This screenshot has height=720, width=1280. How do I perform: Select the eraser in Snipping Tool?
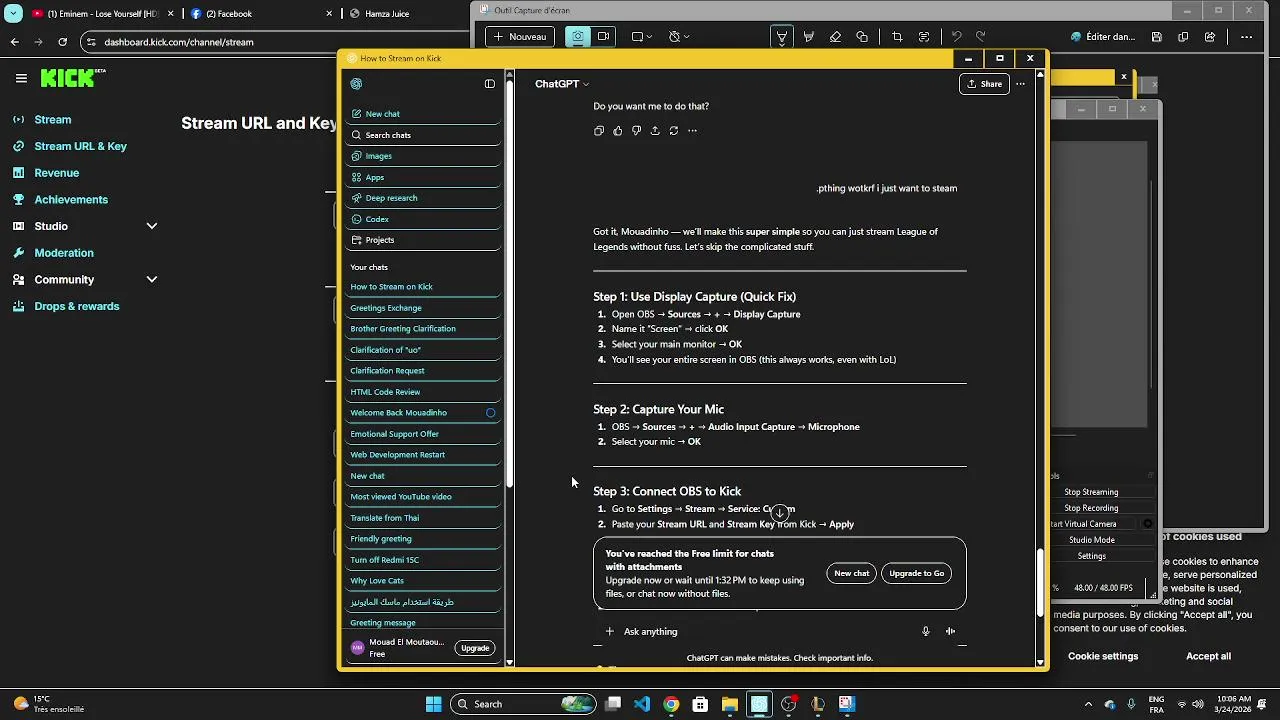click(835, 37)
